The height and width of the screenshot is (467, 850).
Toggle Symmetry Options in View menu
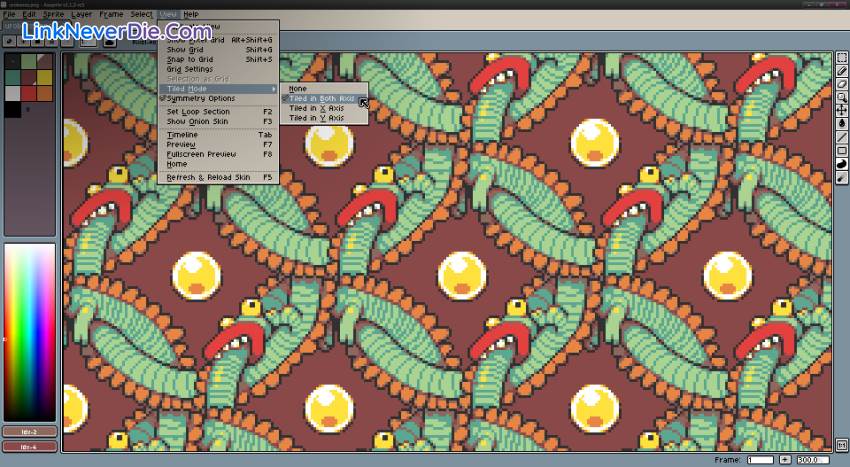(x=201, y=99)
